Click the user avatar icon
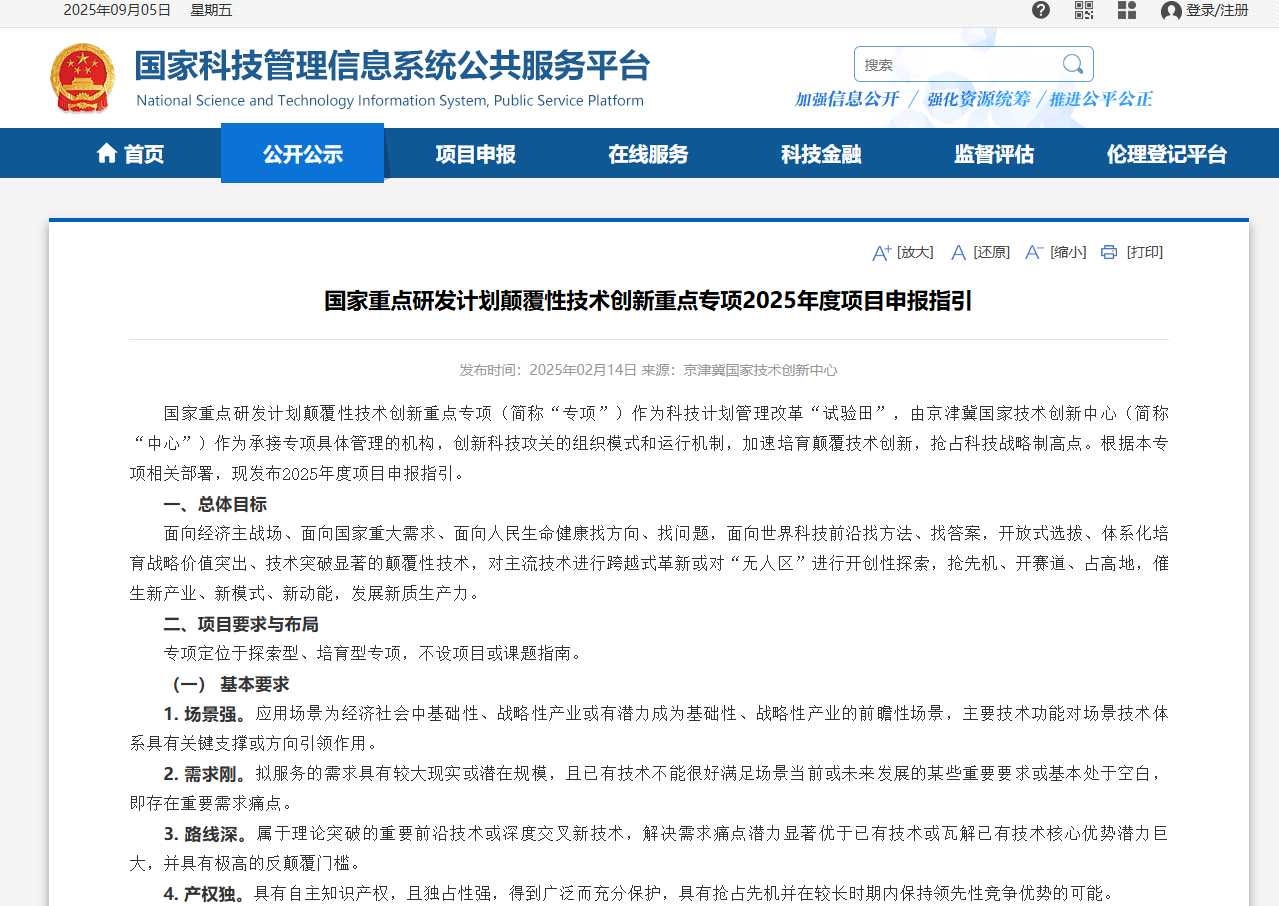Viewport: 1279px width, 906px height. [x=1171, y=11]
